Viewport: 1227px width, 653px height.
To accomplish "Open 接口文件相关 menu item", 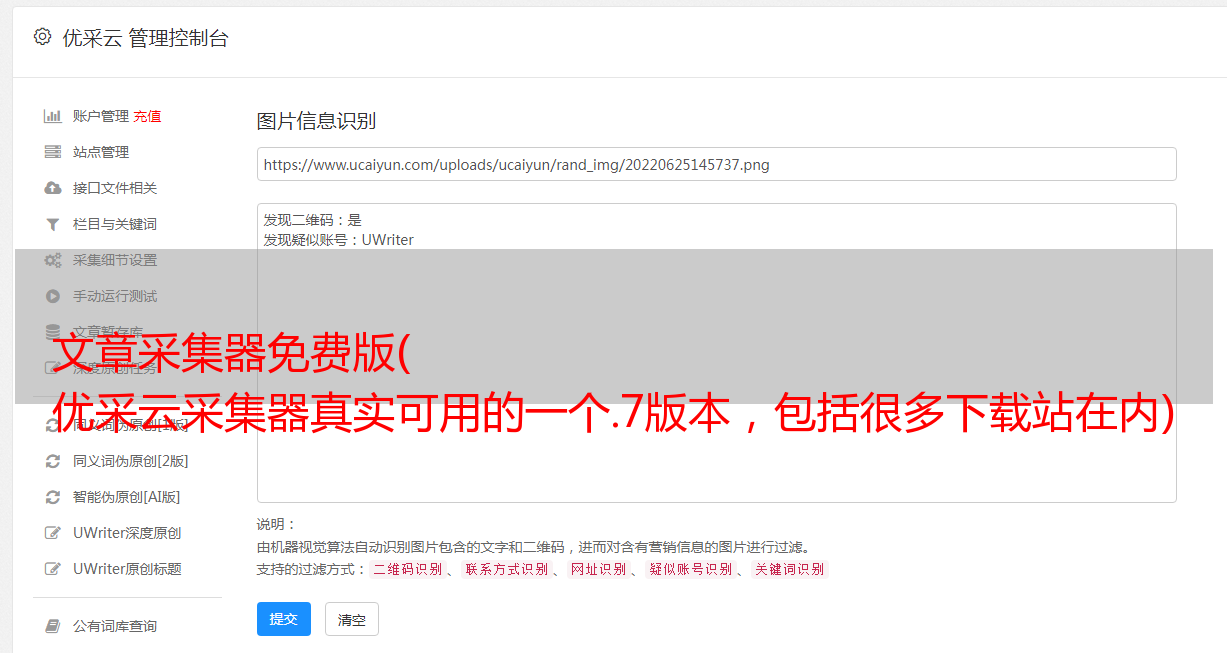I will 115,188.
